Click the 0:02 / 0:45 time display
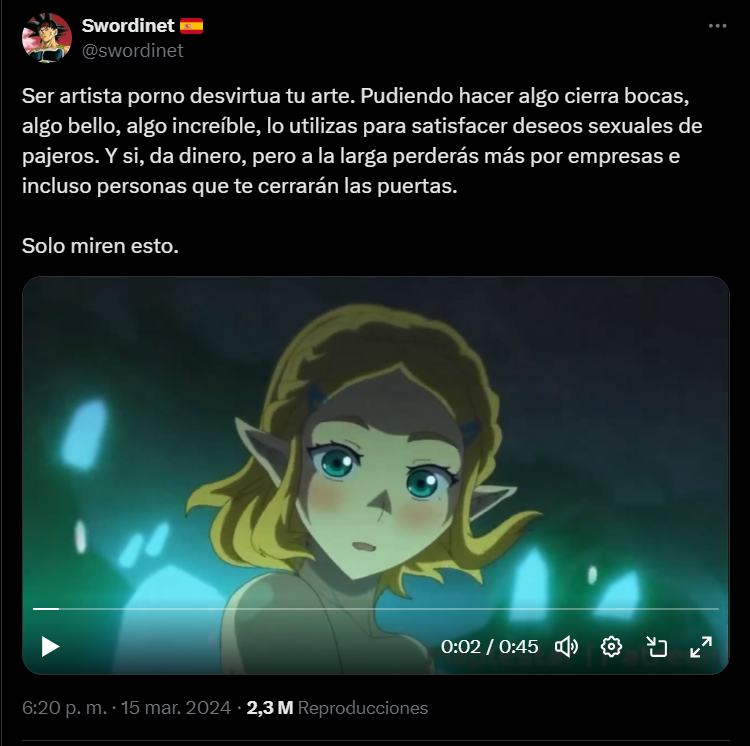 [x=489, y=647]
